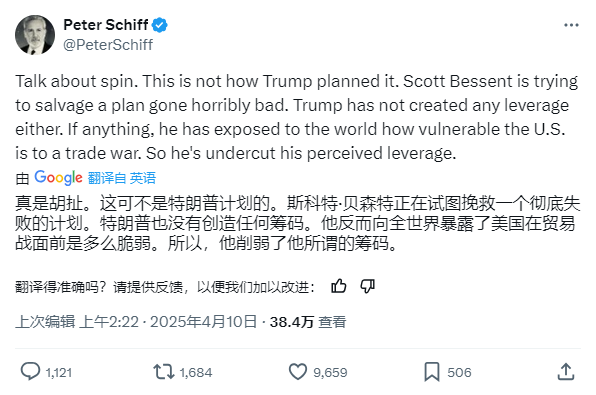This screenshot has height=395, width=596.
Task: Give thumbs down to the translation
Action: click(x=368, y=286)
